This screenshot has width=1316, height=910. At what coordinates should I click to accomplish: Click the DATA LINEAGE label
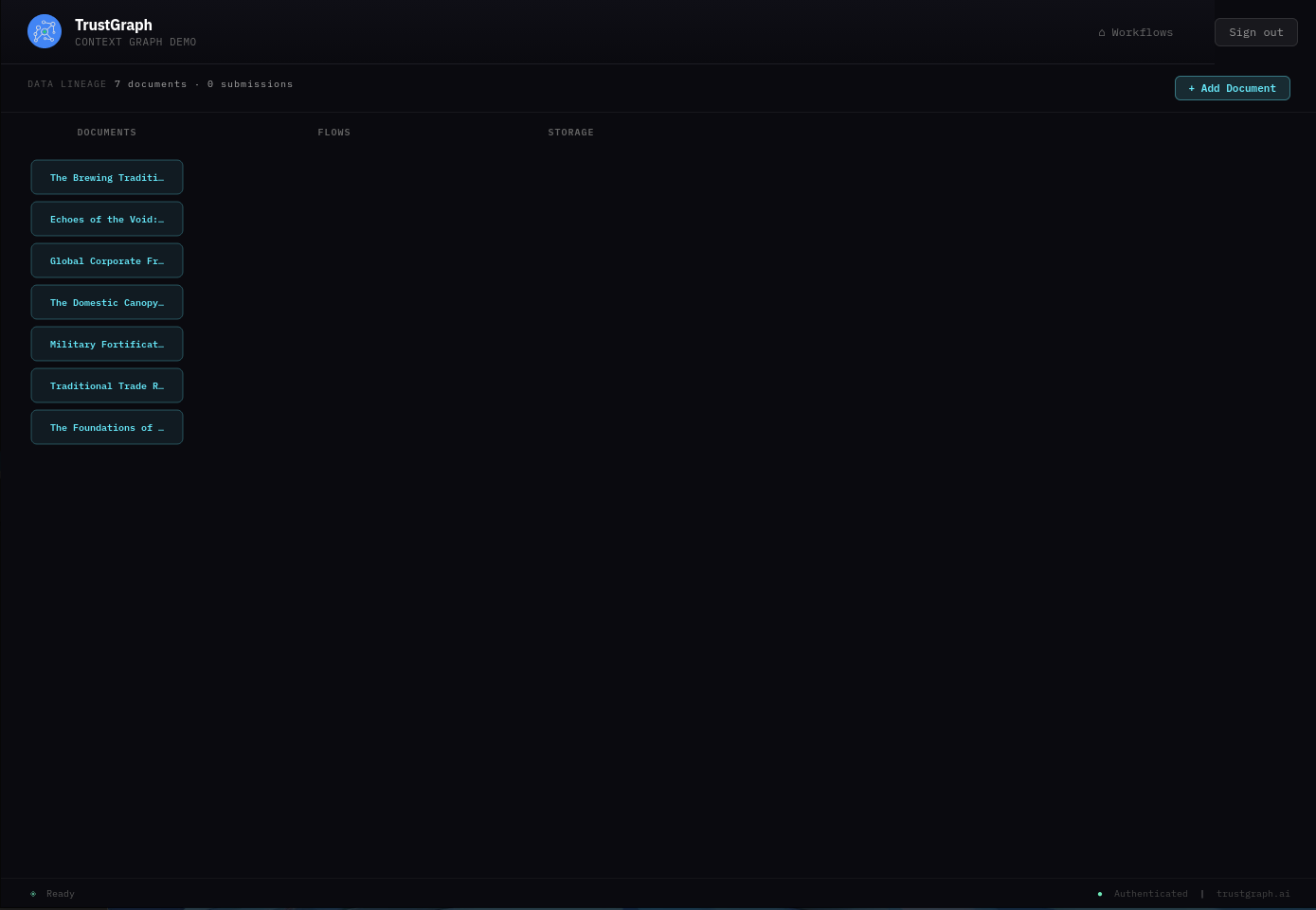coord(67,84)
